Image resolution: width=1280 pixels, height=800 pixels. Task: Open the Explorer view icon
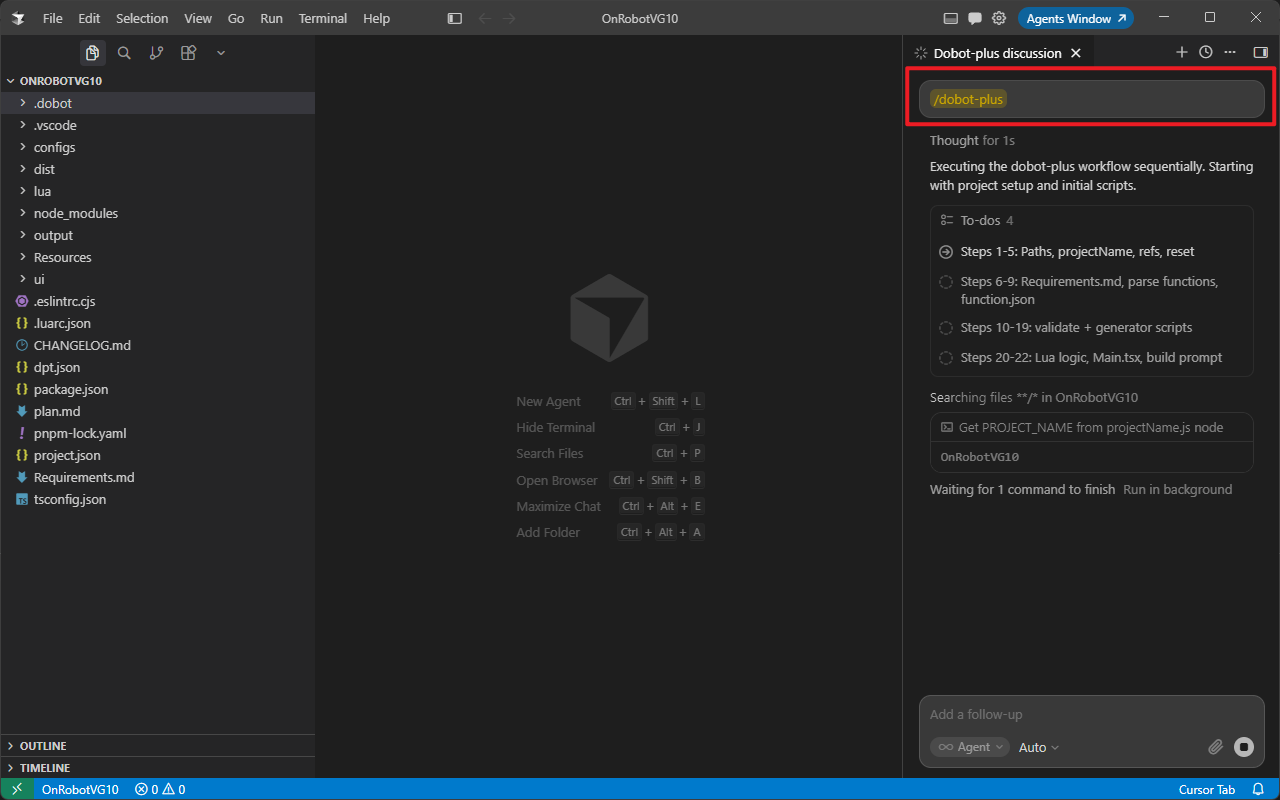click(x=92, y=53)
